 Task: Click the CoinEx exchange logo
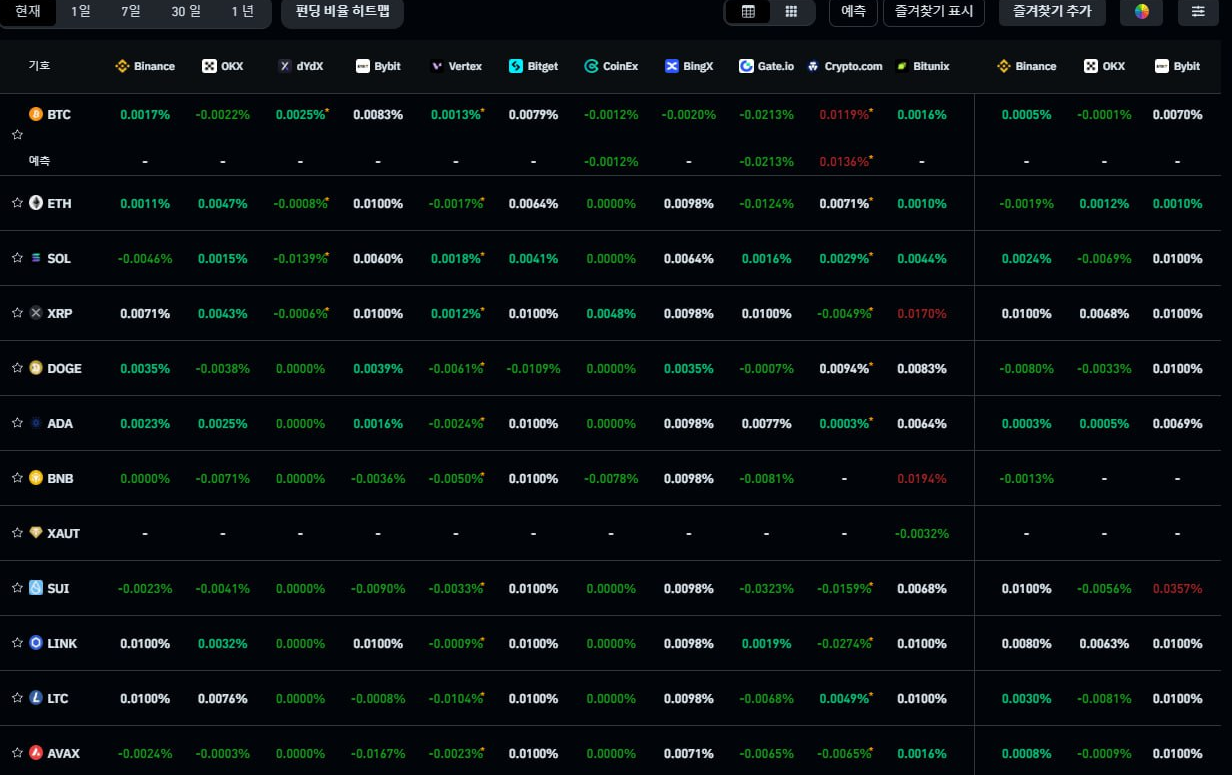point(591,66)
